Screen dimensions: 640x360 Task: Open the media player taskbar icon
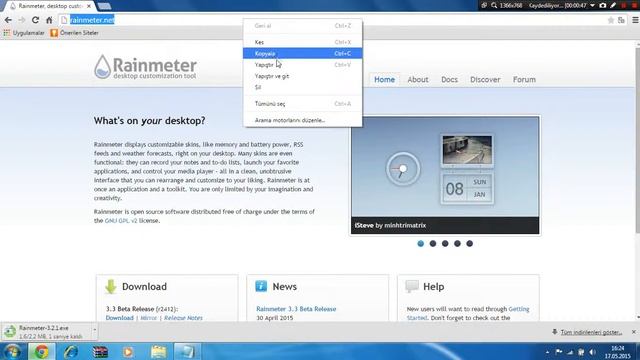coord(128,351)
